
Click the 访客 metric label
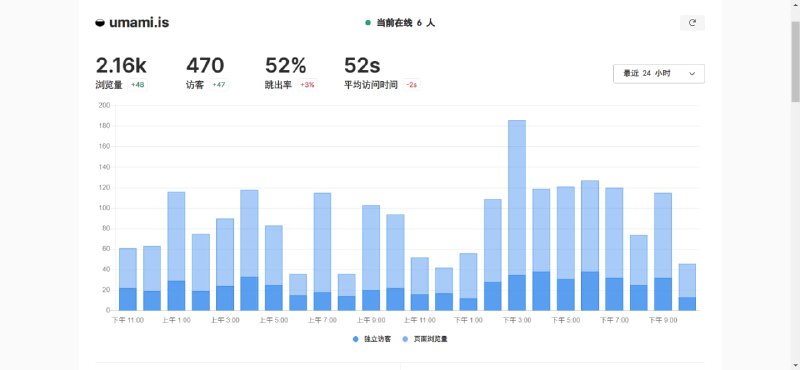[195, 85]
